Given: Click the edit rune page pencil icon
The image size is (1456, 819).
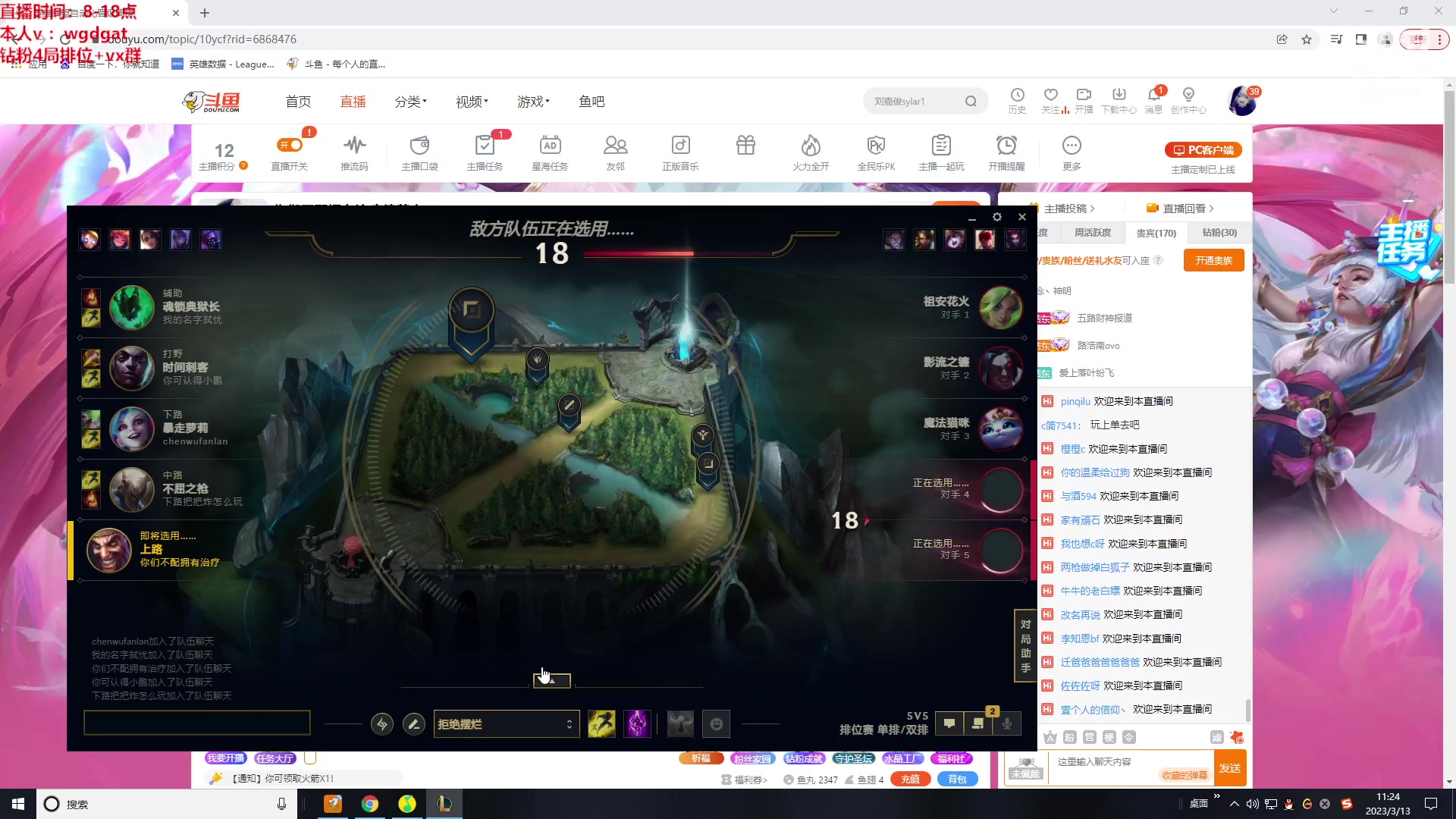Looking at the screenshot, I should (413, 724).
